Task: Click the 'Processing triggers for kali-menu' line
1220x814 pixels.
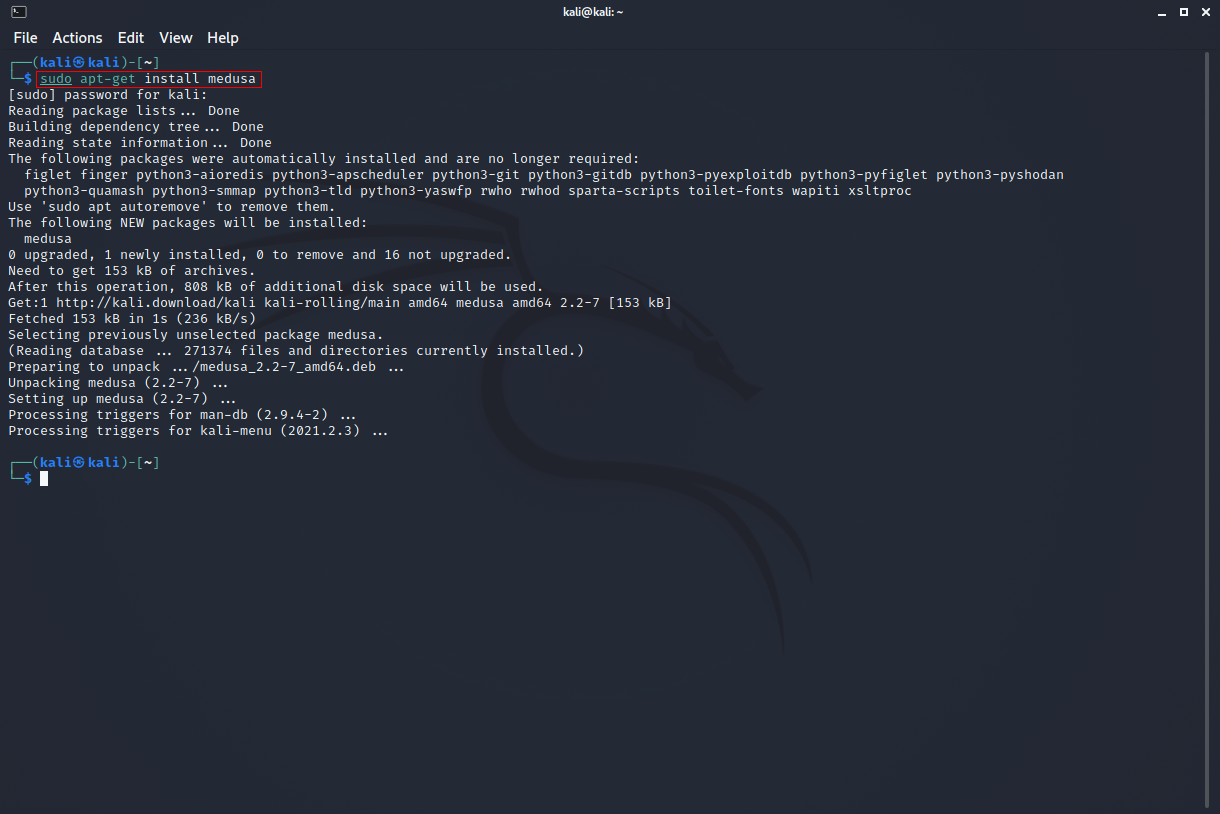Action: coord(198,431)
